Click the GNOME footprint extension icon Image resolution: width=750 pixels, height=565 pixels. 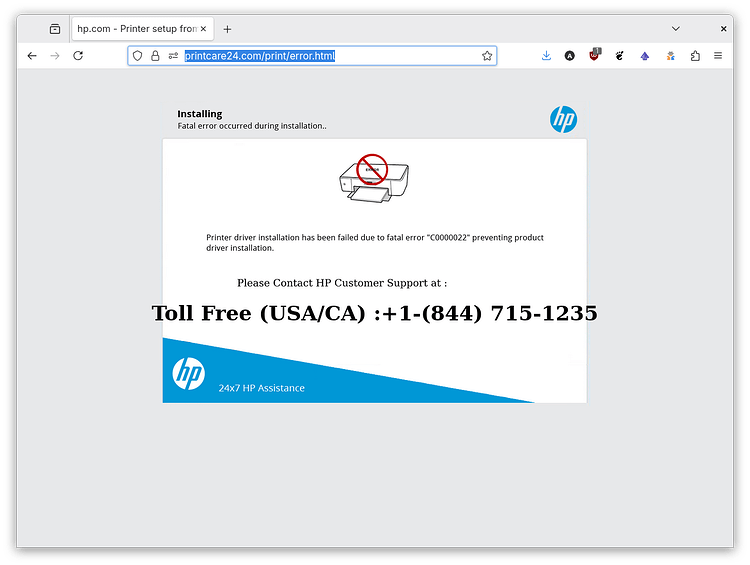(x=619, y=56)
